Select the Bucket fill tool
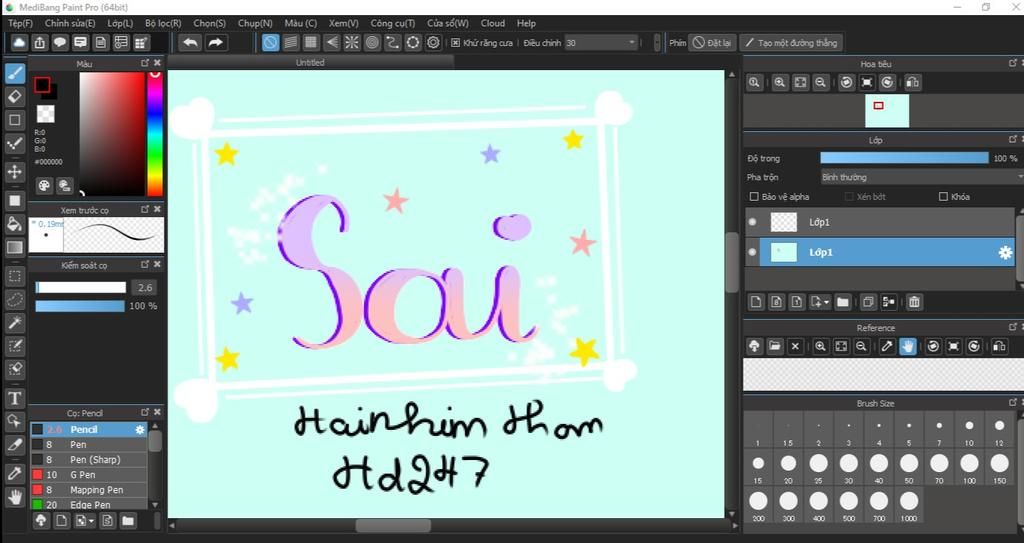This screenshot has width=1024, height=543. pyautogui.click(x=15, y=224)
